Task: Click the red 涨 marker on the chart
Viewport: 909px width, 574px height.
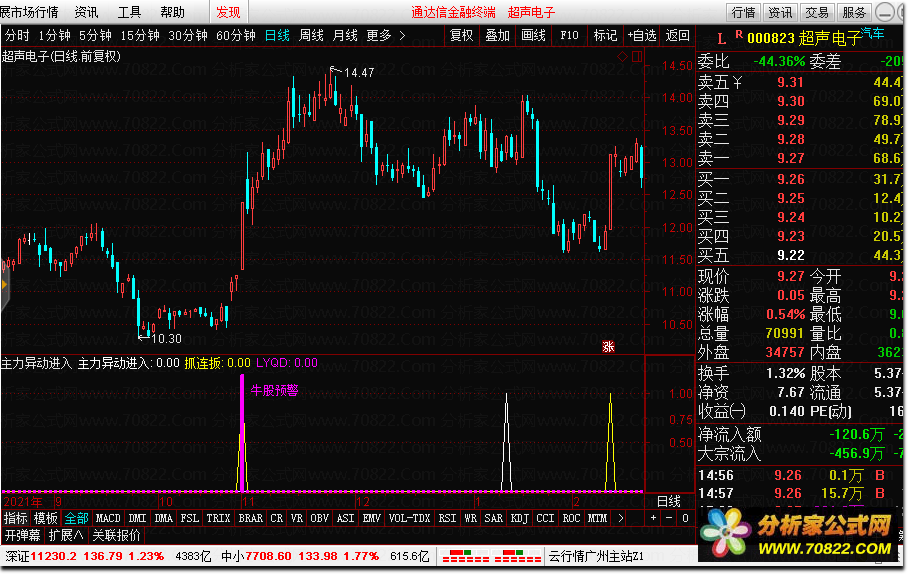Action: (608, 347)
